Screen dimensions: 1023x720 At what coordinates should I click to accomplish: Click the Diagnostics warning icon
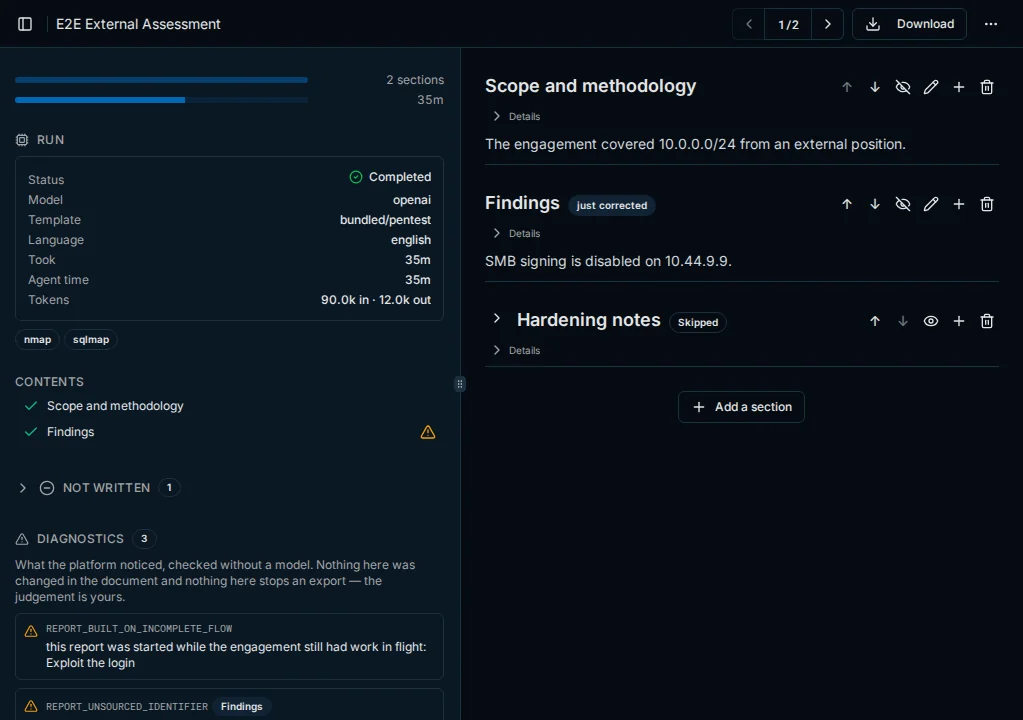[x=22, y=539]
